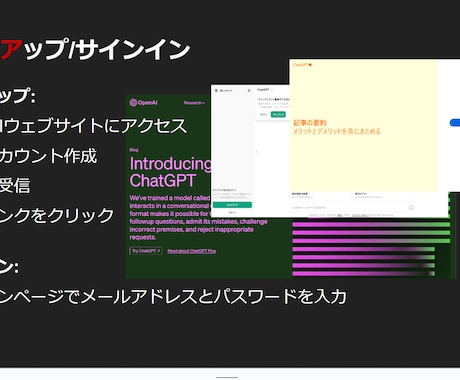Click the new chat icon in ChatGPT sidebar
This screenshot has height=380, width=460.
(x=249, y=90)
